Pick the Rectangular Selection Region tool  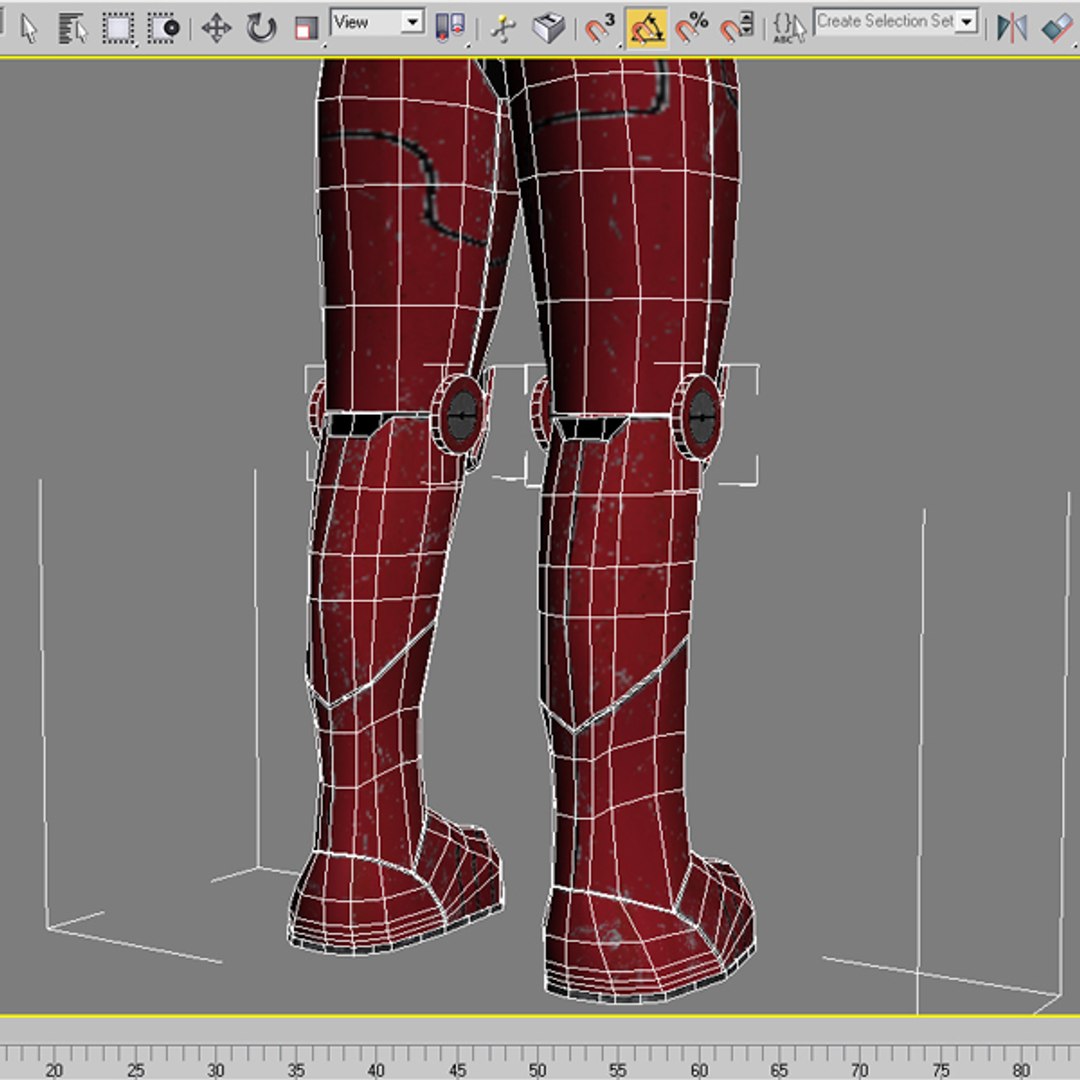point(118,29)
